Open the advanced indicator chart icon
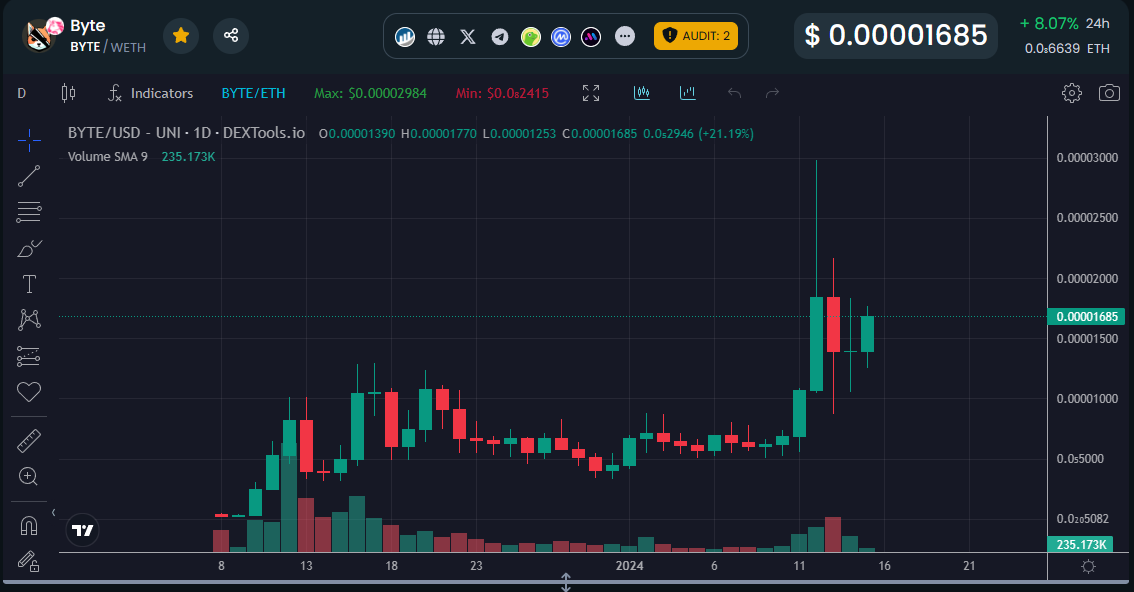The image size is (1134, 592). 641,93
